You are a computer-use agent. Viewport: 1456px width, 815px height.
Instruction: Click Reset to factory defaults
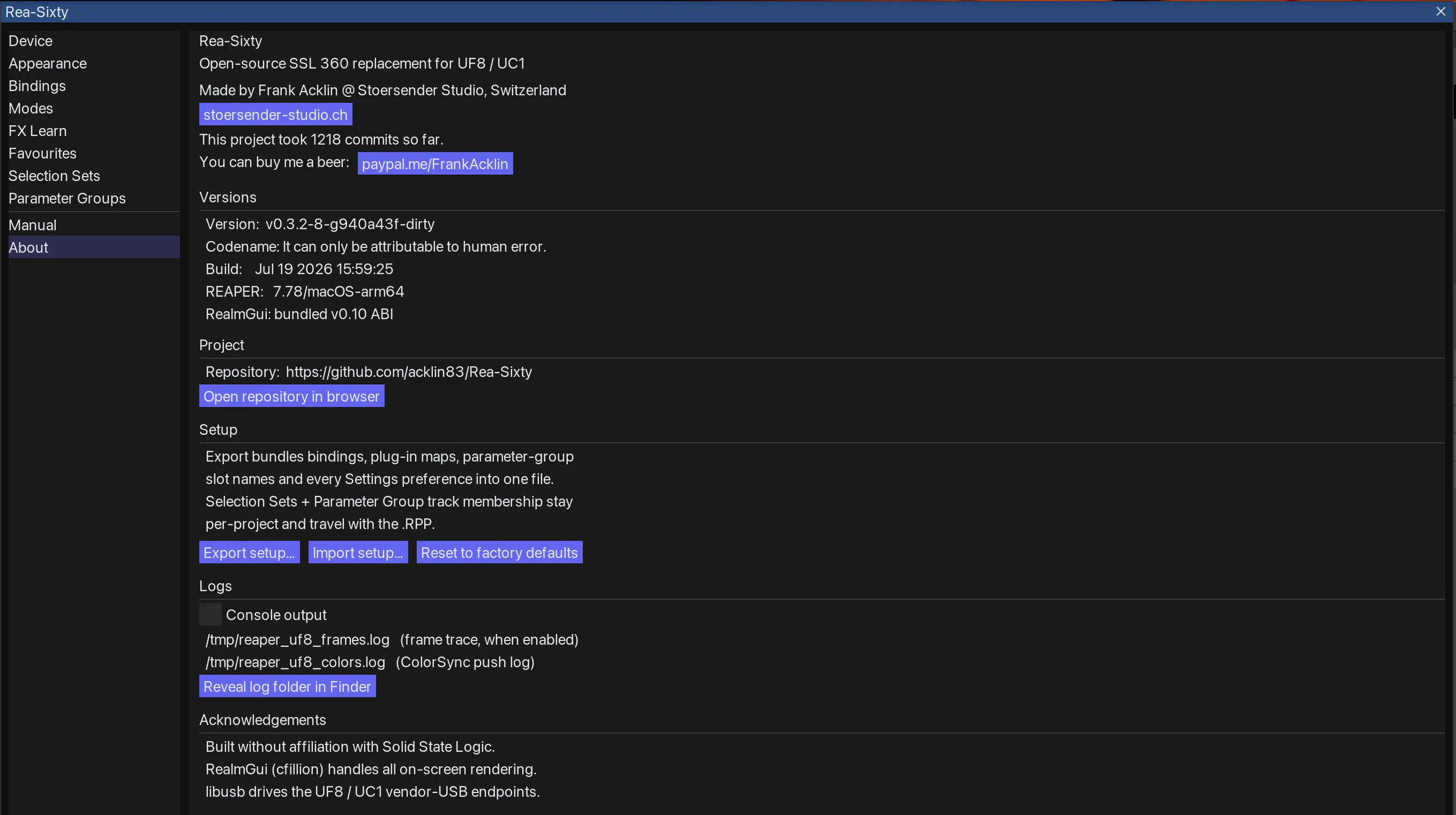pyautogui.click(x=499, y=553)
